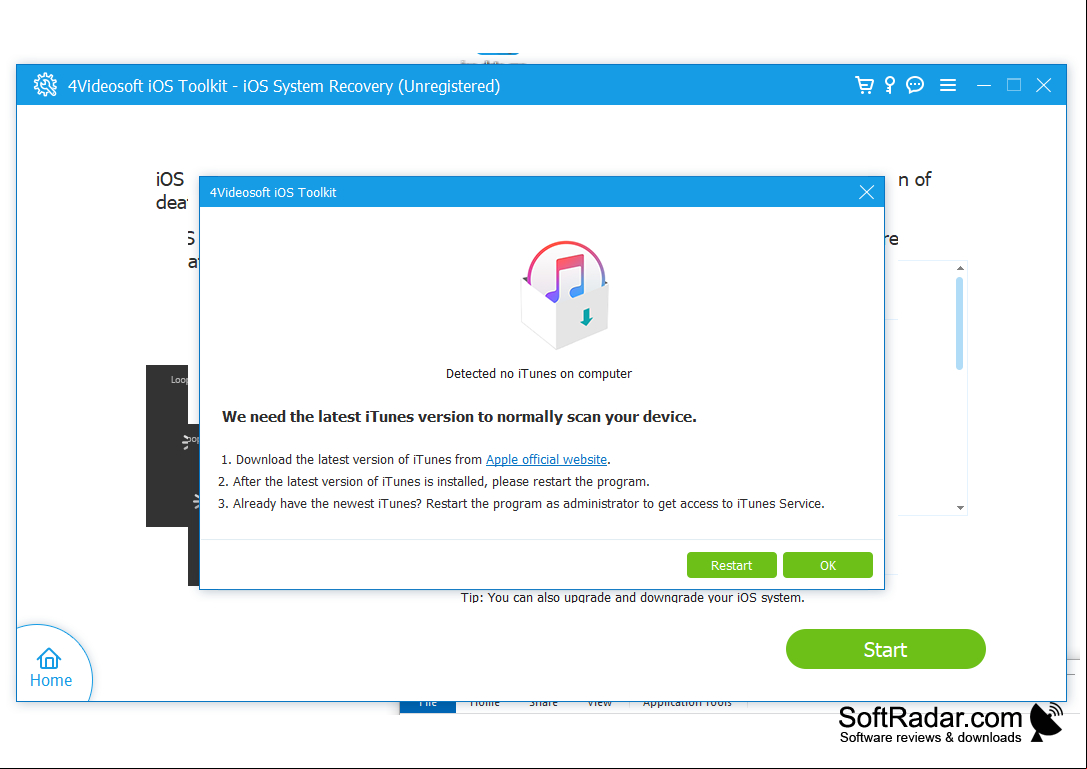Click the gear toolkit logo icon
The width and height of the screenshot is (1087, 769).
(x=45, y=85)
